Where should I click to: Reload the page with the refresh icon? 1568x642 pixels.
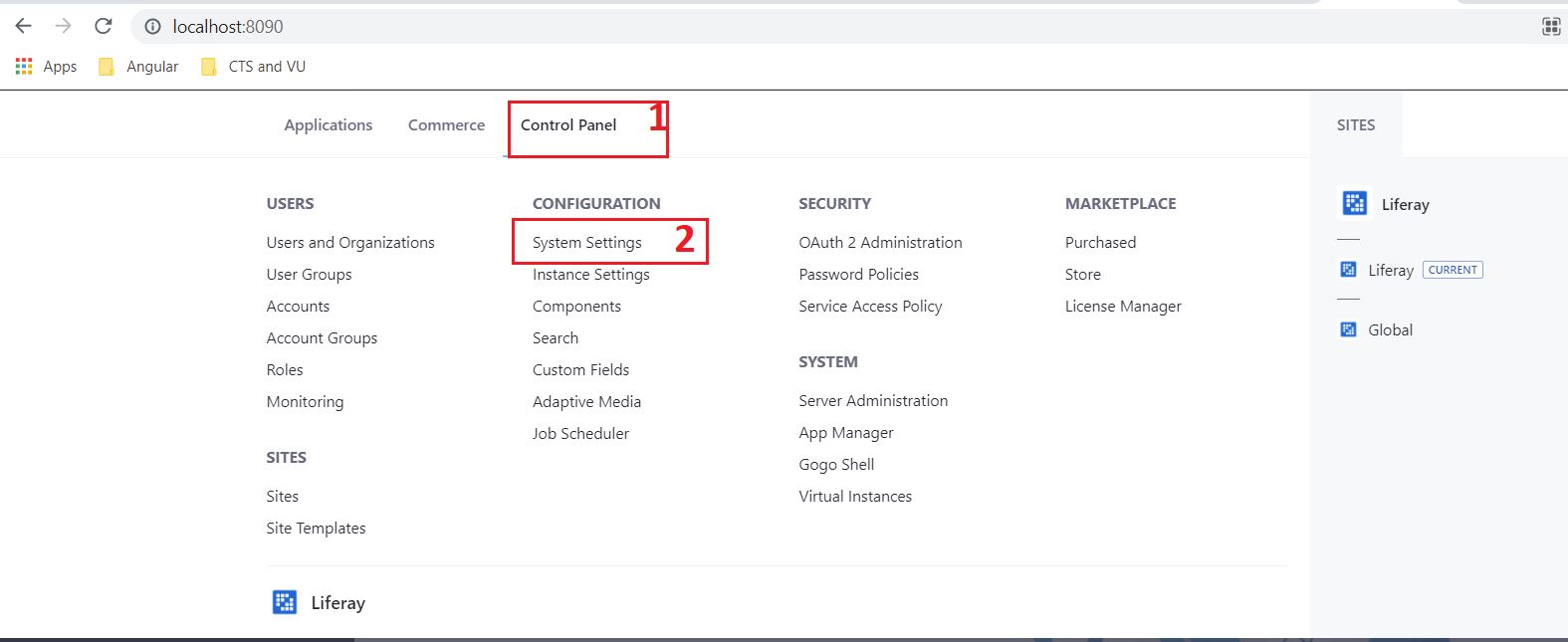pyautogui.click(x=104, y=27)
